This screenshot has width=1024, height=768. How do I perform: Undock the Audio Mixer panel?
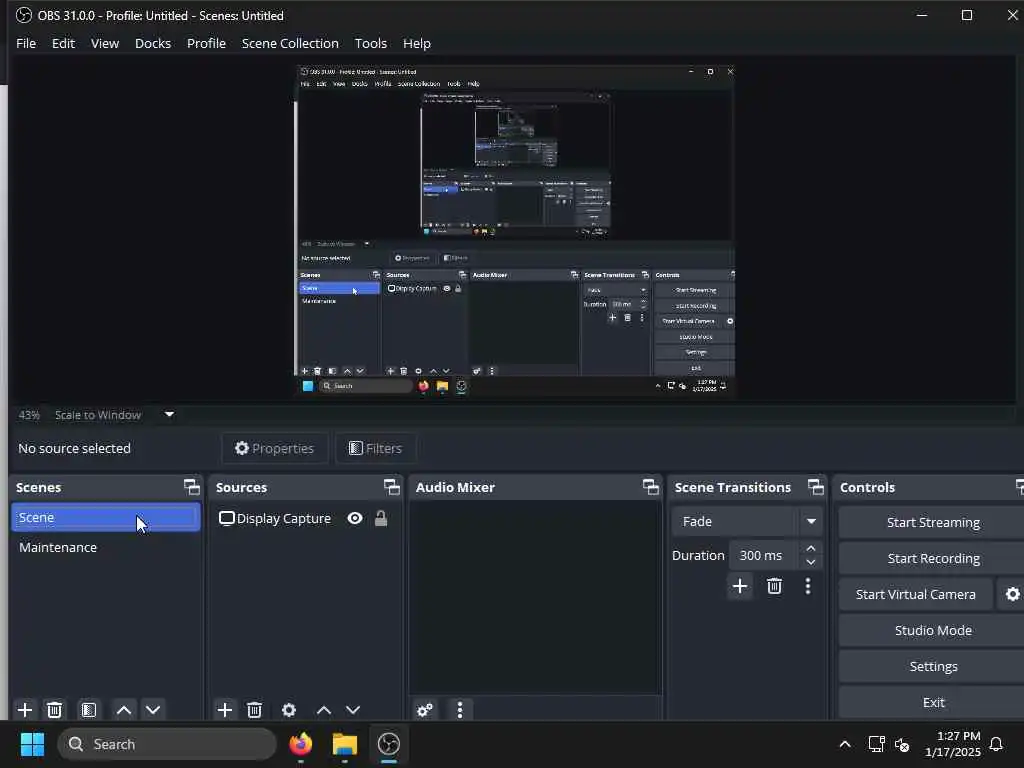[650, 487]
